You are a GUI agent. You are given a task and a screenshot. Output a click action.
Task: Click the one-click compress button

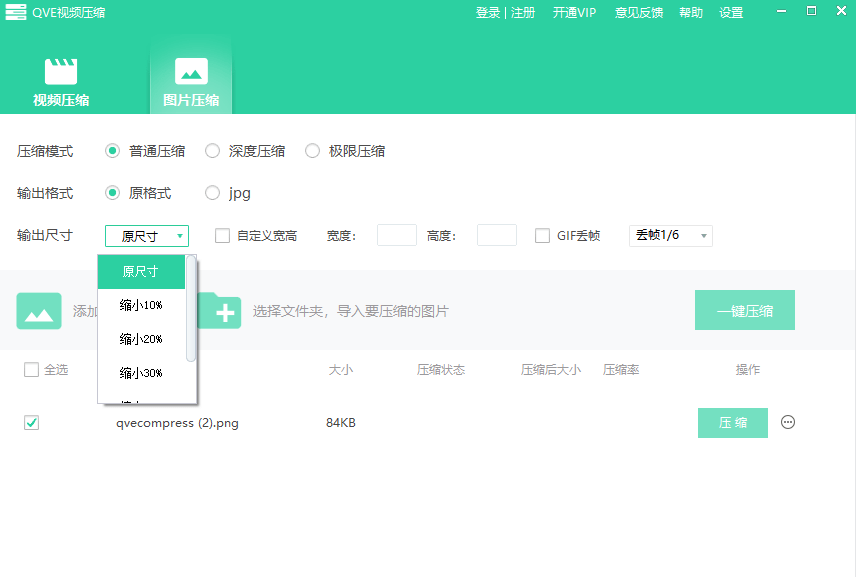click(745, 311)
